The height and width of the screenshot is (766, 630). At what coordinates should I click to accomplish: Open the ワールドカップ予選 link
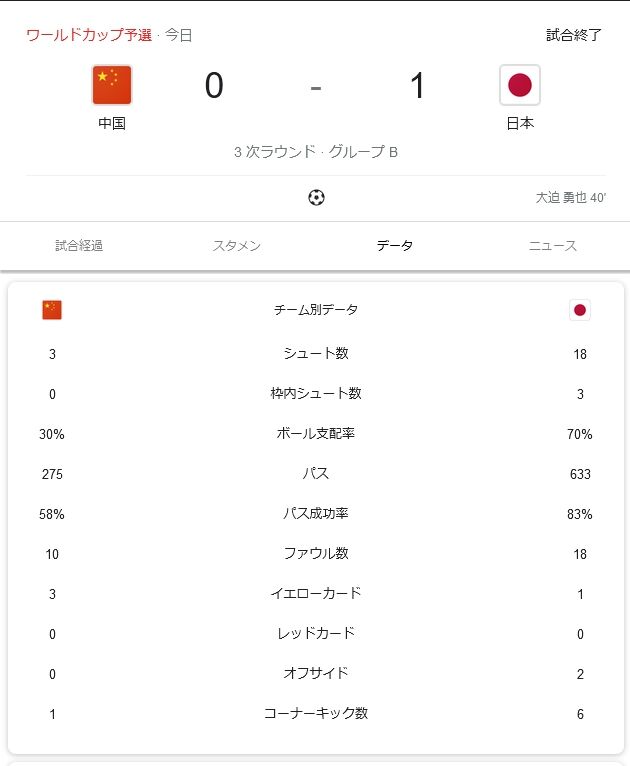(x=89, y=35)
